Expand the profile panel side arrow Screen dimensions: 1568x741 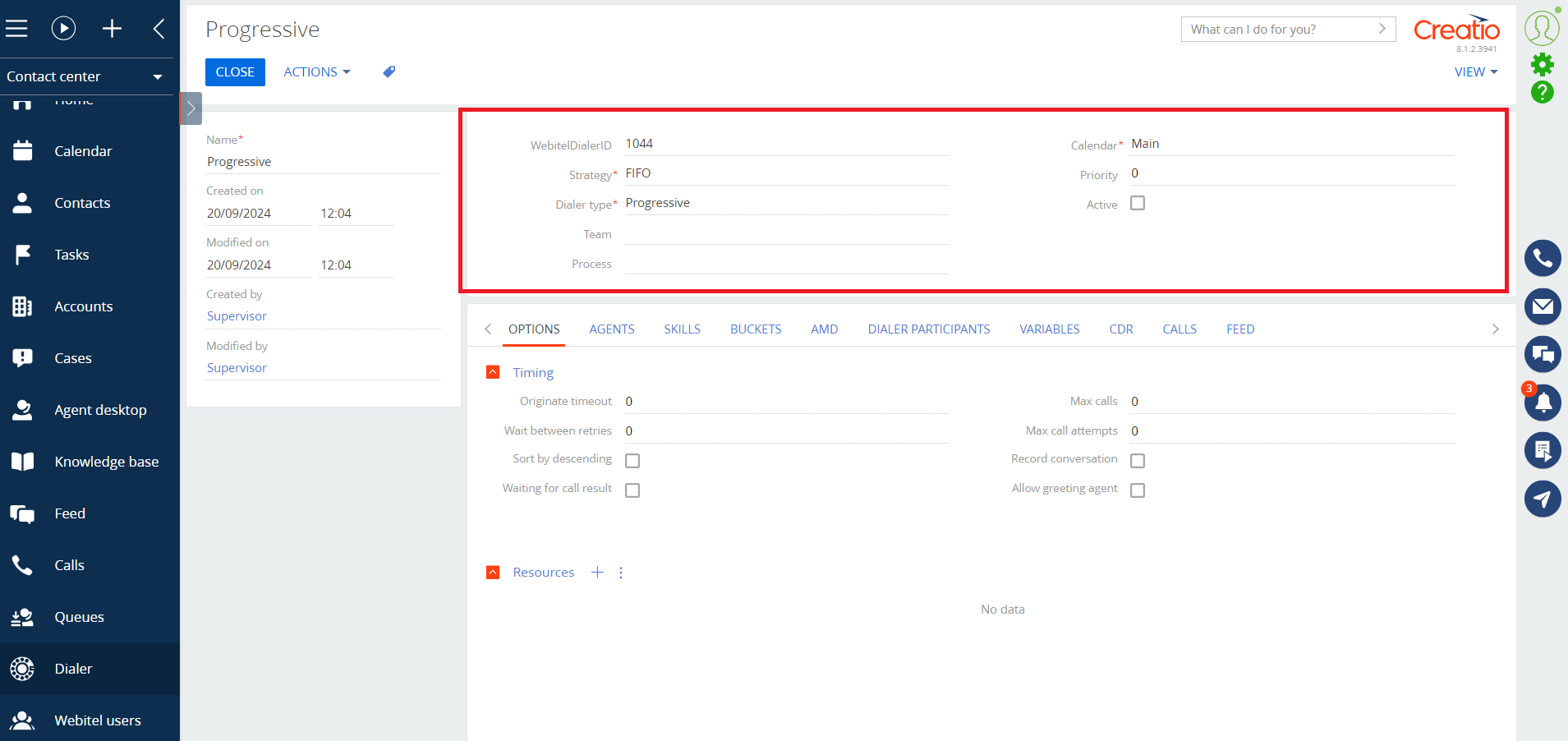(x=191, y=108)
